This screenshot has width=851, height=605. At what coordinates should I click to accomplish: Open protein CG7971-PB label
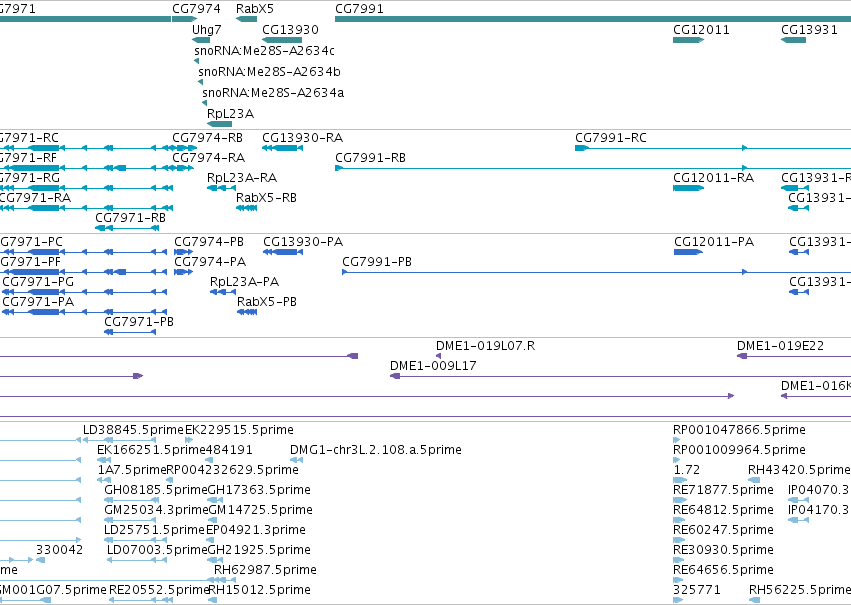139,322
